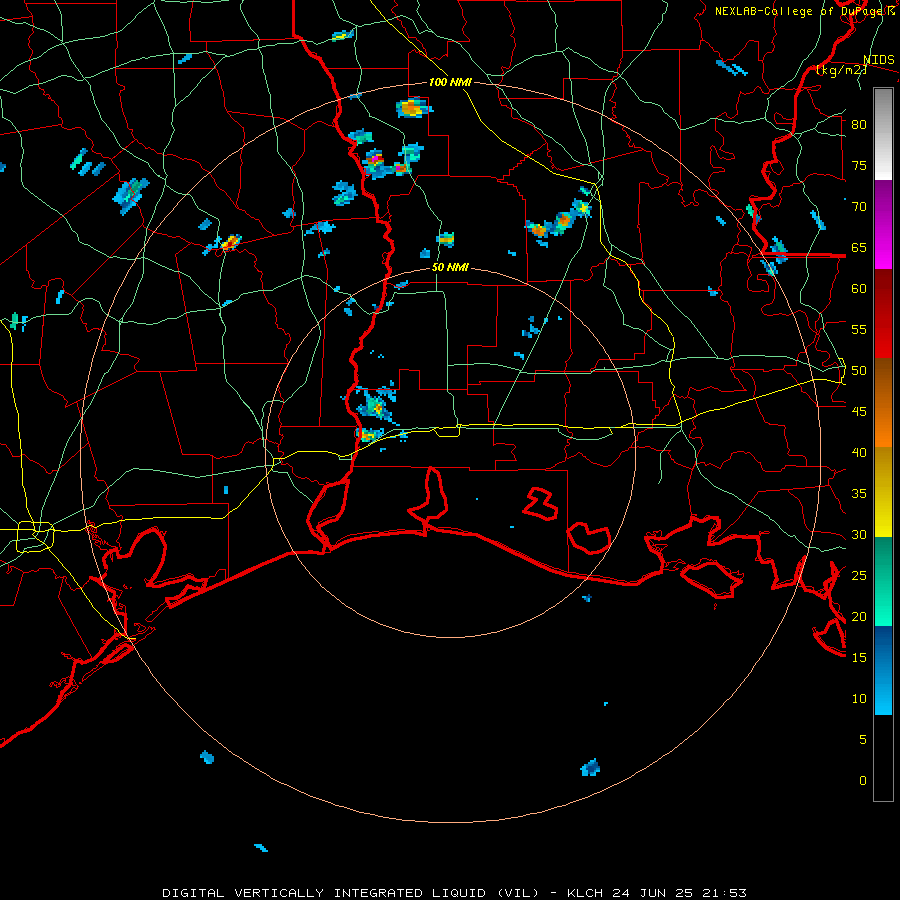Screen dimensions: 900x900
Task: Click the color scale value 35
Action: pyautogui.click(x=859, y=494)
